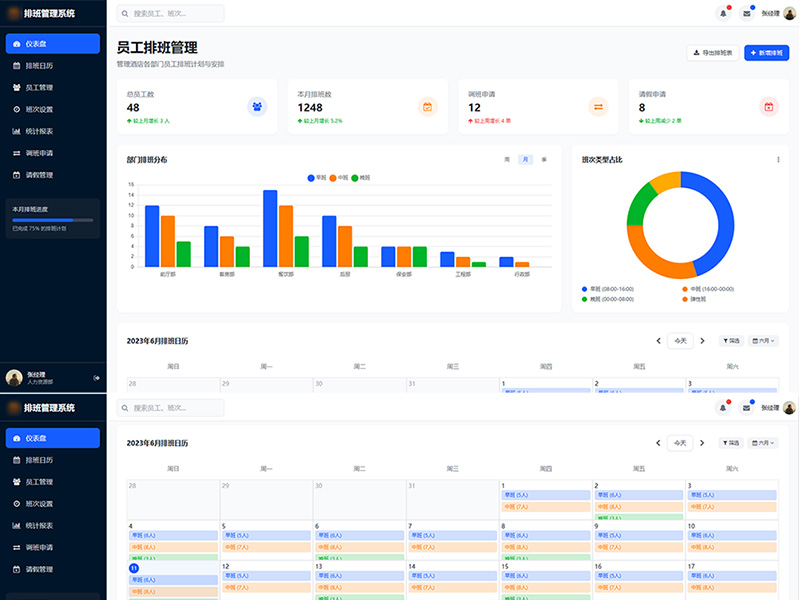Click the calendar icon on 请假申请 card
The image size is (800, 600).
click(x=768, y=107)
